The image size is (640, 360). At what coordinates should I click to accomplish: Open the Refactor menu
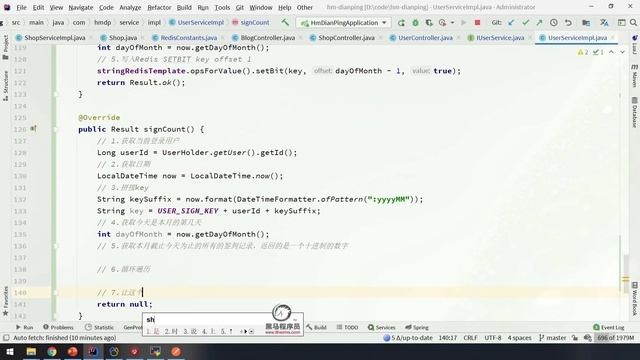pyautogui.click(x=159, y=7)
